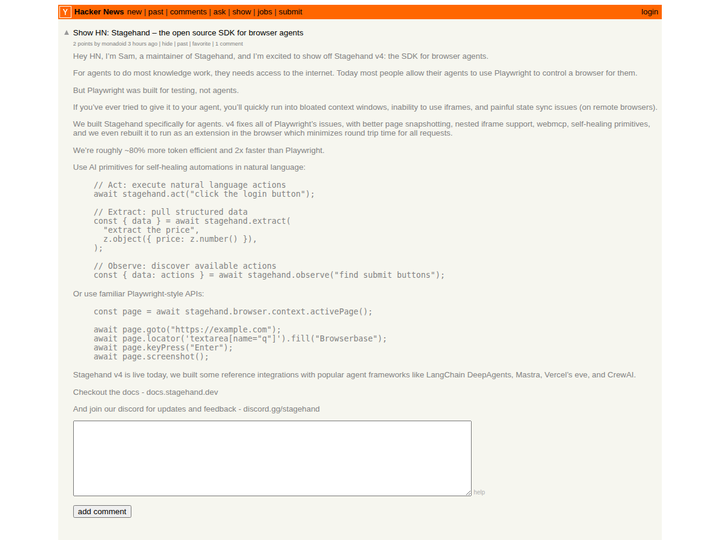
Task: Click the login link
Action: tap(649, 12)
